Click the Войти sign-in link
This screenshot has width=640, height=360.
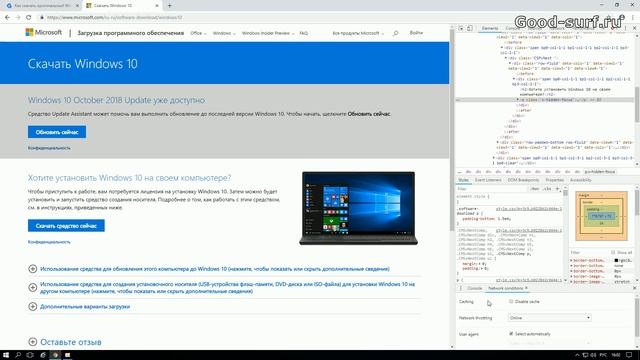416,33
